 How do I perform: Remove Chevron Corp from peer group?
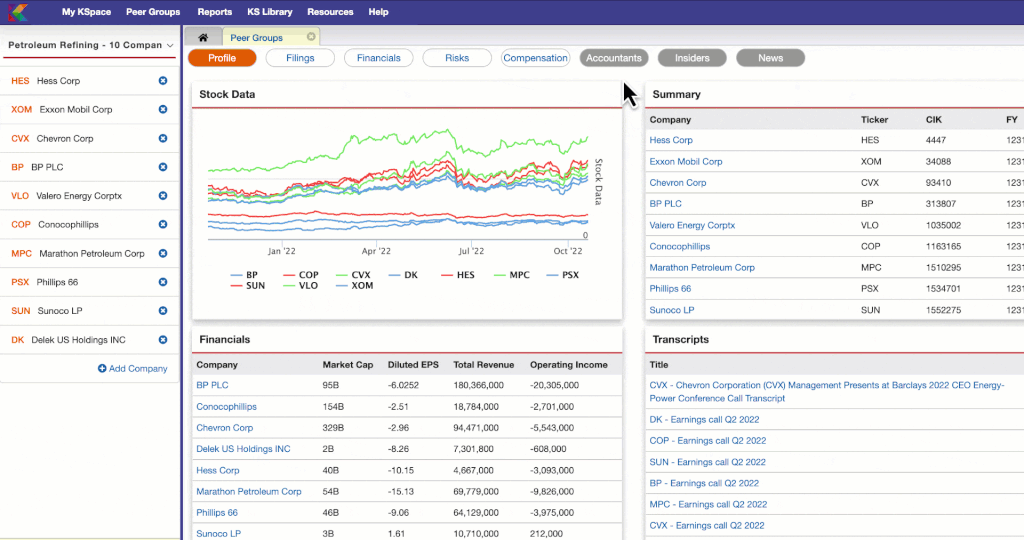click(163, 138)
